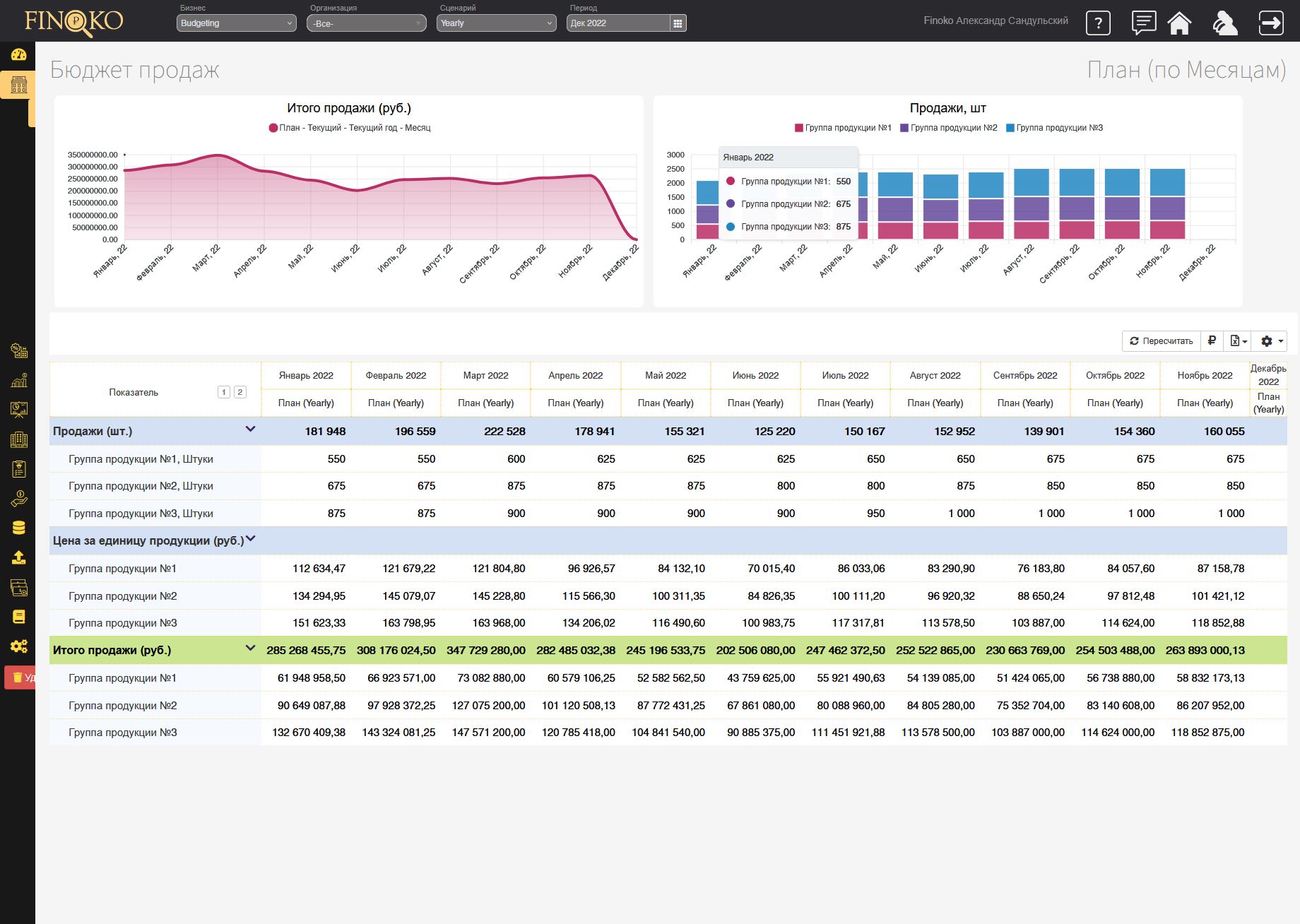Toggle Группа продукции №1 legend series
The width and height of the screenshot is (1300, 924).
click(843, 128)
